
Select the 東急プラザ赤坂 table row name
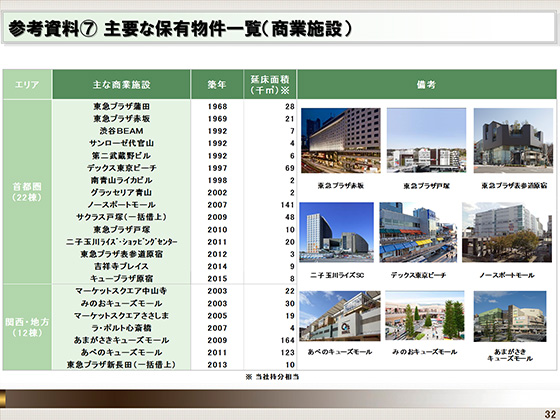pos(121,119)
